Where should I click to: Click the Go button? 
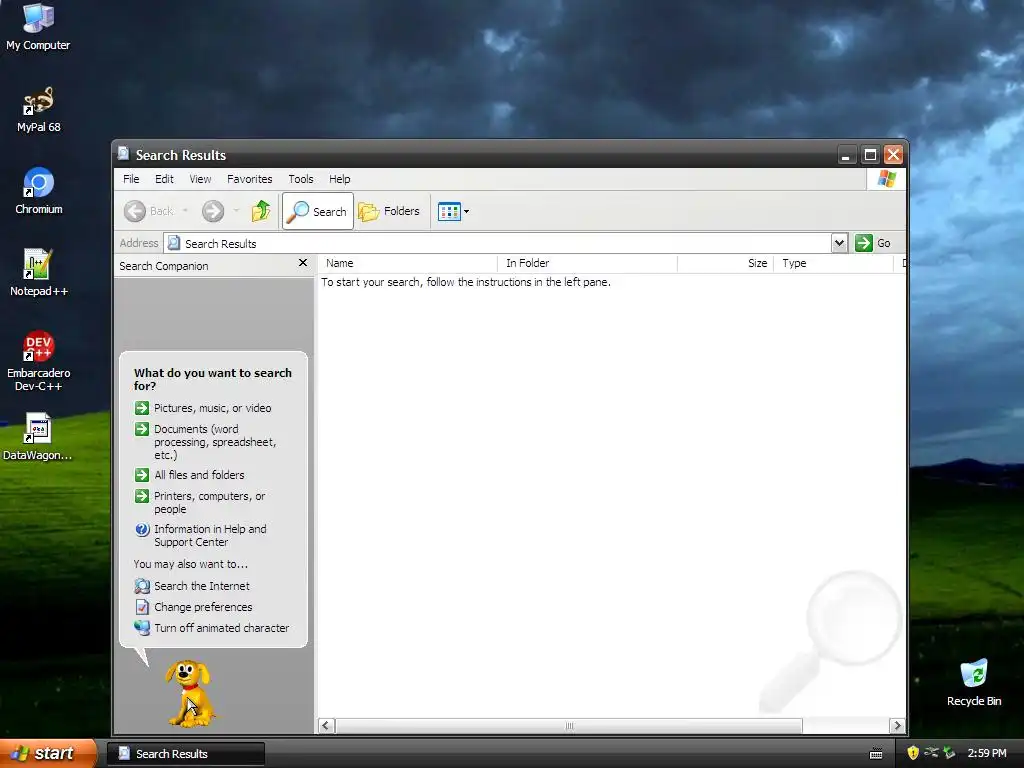pyautogui.click(x=873, y=243)
